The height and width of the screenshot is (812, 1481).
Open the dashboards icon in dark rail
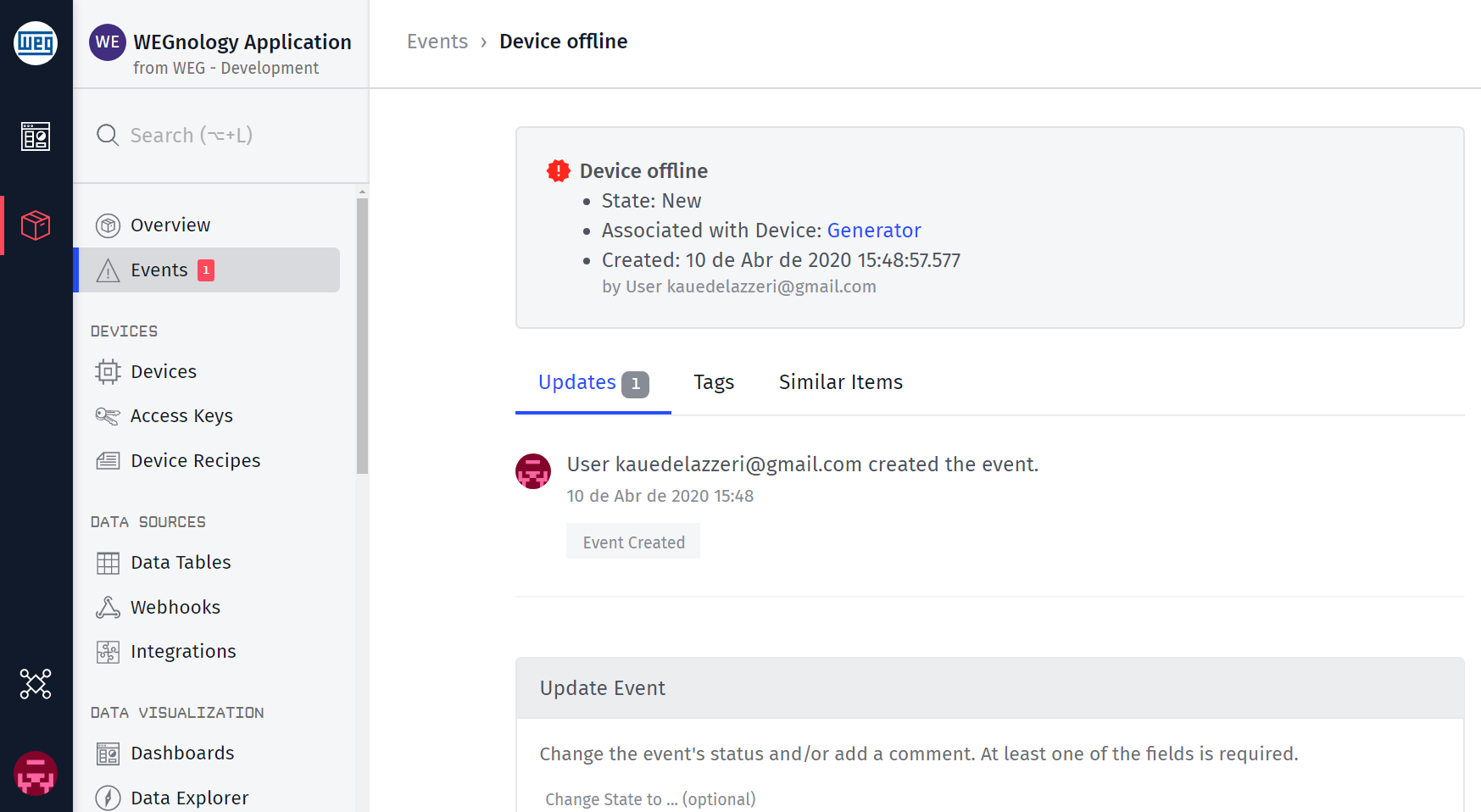(x=36, y=136)
